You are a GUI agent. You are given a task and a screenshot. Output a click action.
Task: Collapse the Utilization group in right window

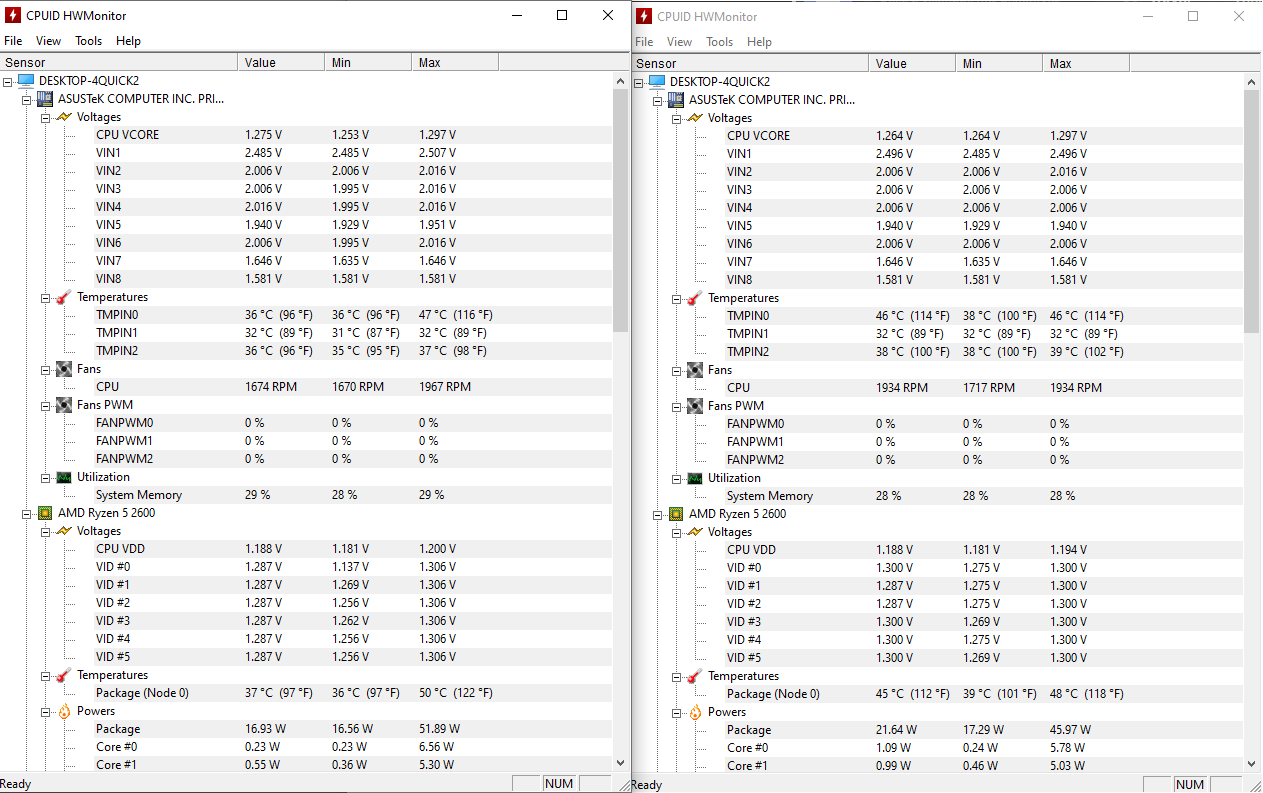pos(676,478)
